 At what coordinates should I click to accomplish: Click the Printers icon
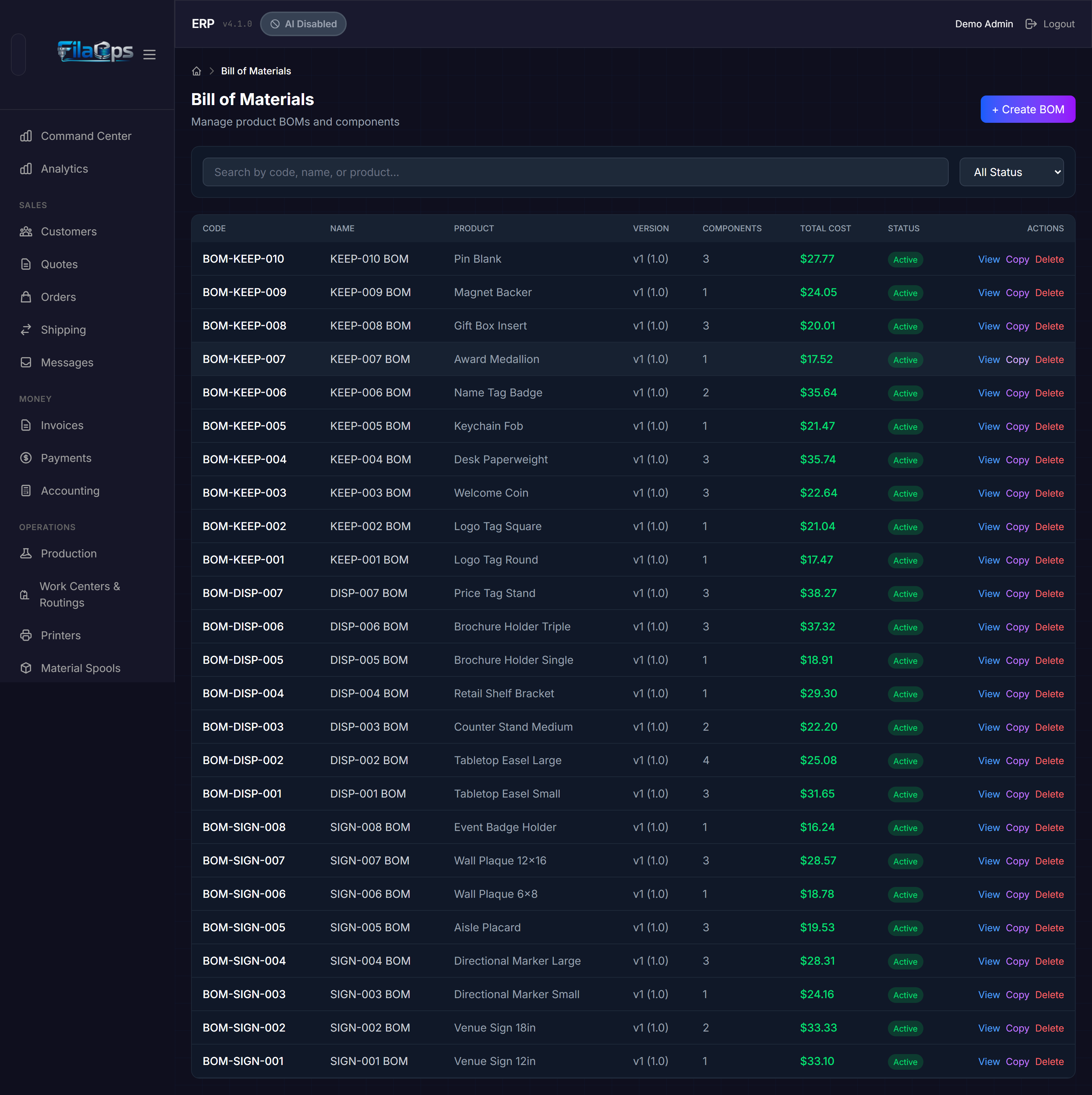(x=26, y=636)
